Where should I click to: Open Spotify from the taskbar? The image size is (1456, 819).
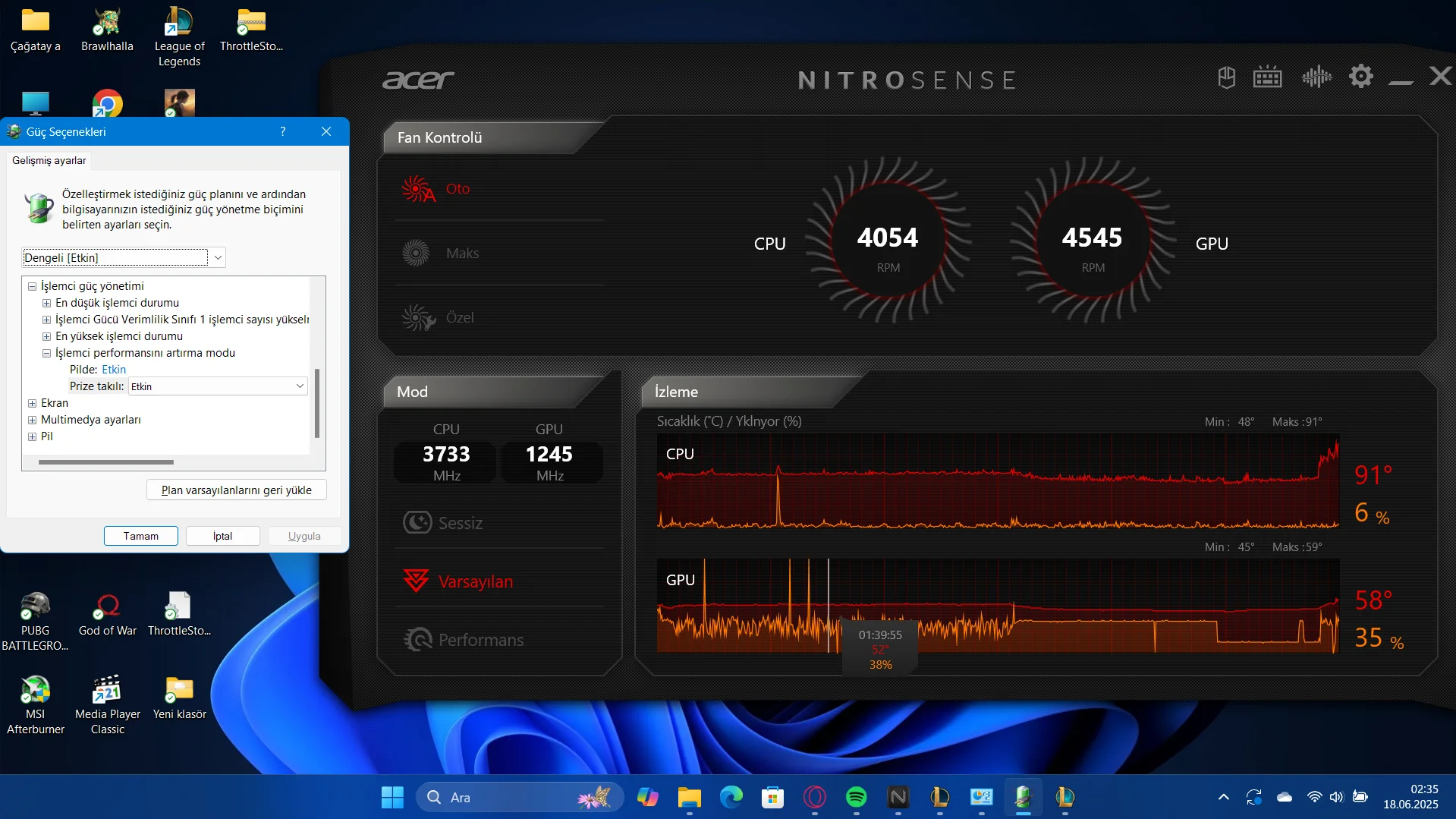pyautogui.click(x=856, y=797)
